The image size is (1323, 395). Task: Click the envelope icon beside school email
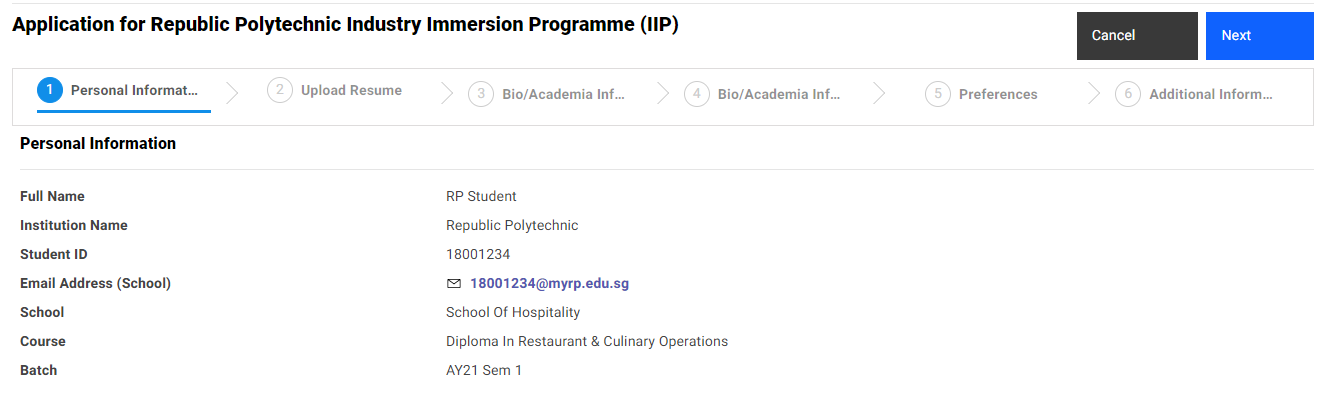tap(454, 284)
